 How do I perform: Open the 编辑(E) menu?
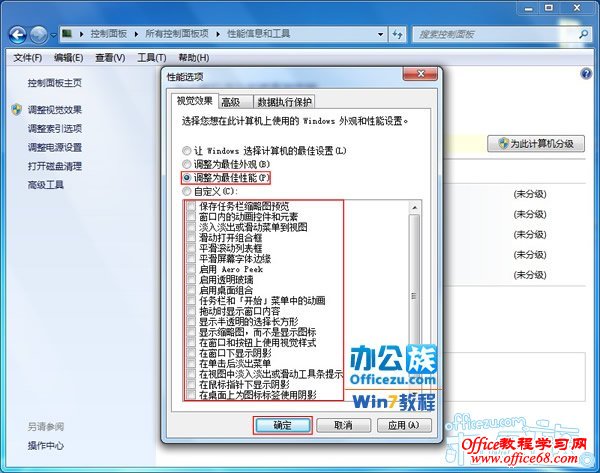tap(68, 58)
